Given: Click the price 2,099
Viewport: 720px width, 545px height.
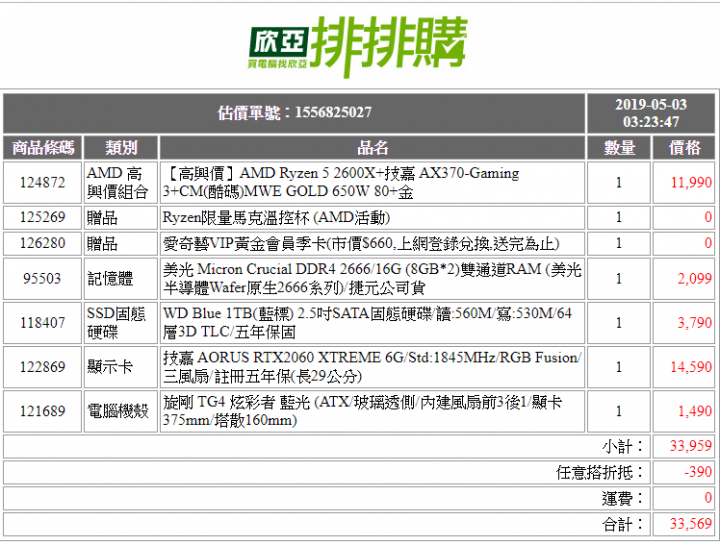Looking at the screenshot, I should click(694, 279).
